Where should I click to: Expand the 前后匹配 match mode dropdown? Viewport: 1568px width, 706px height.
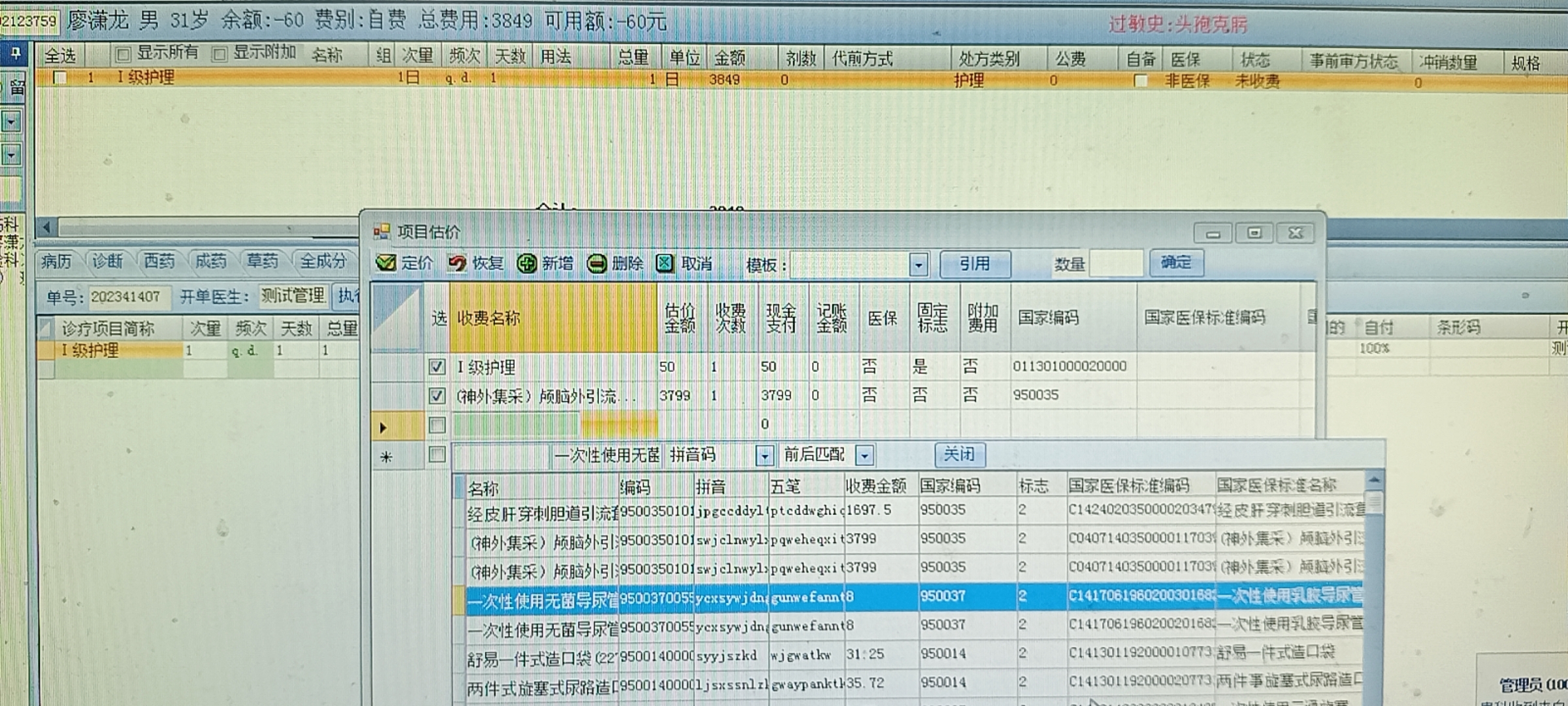point(864,455)
